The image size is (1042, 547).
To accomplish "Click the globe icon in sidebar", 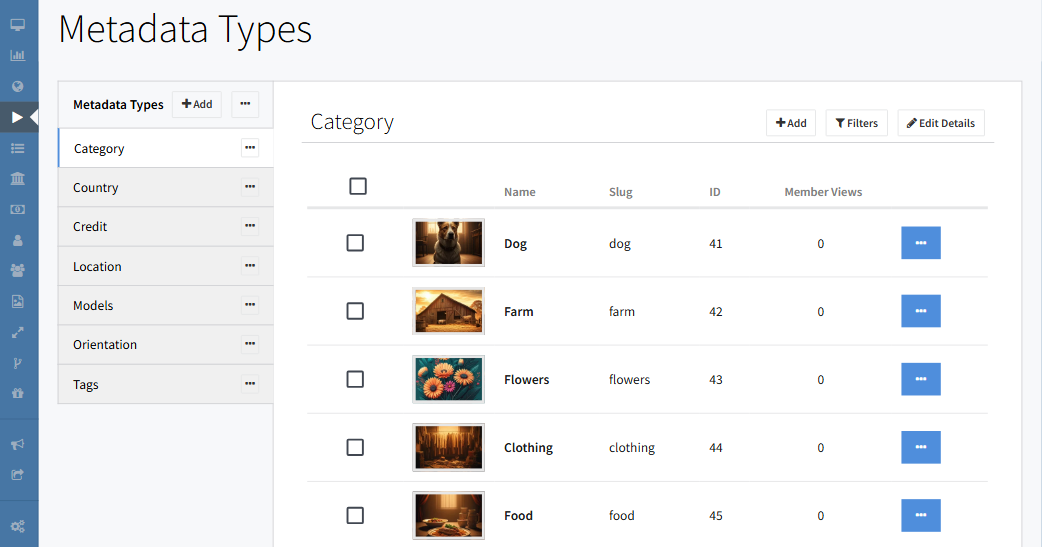I will pyautogui.click(x=17, y=86).
